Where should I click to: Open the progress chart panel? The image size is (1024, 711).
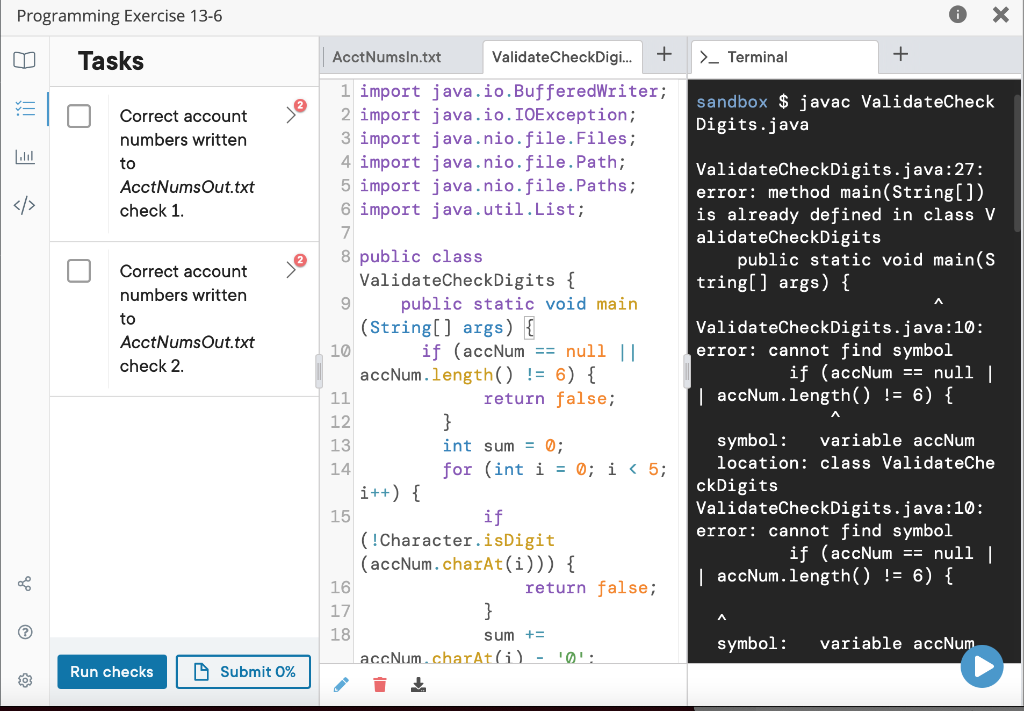tap(24, 156)
